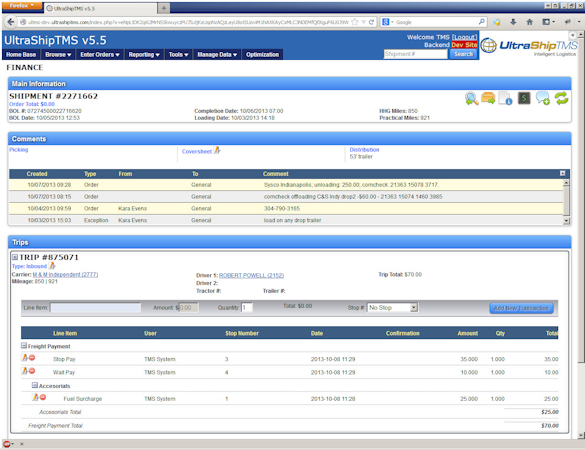Select the UltraShipTMS v5.5 browser tab
The height and width of the screenshot is (450, 585).
(100, 8)
